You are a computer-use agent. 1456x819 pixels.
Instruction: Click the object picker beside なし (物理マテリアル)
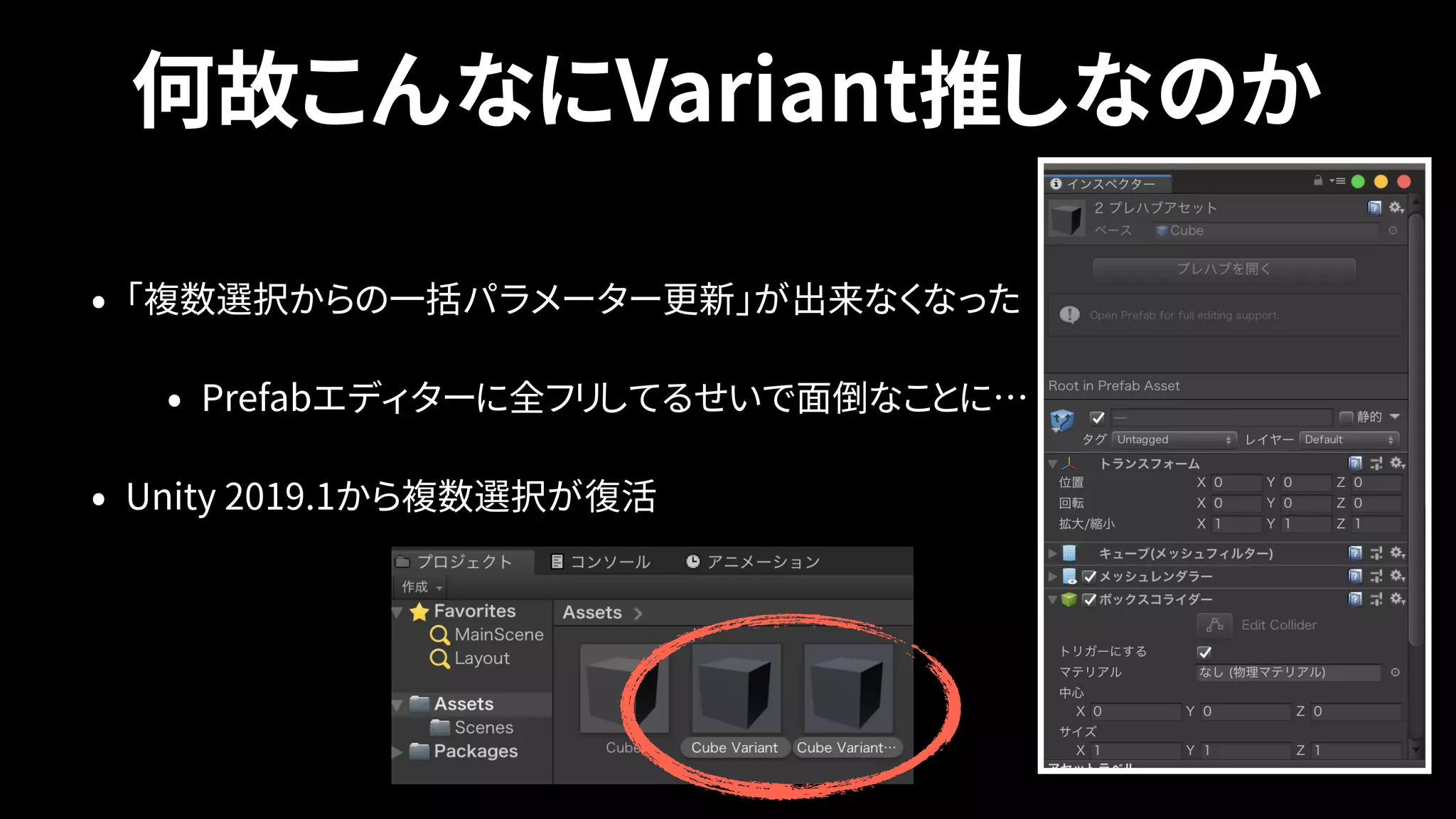1395,673
